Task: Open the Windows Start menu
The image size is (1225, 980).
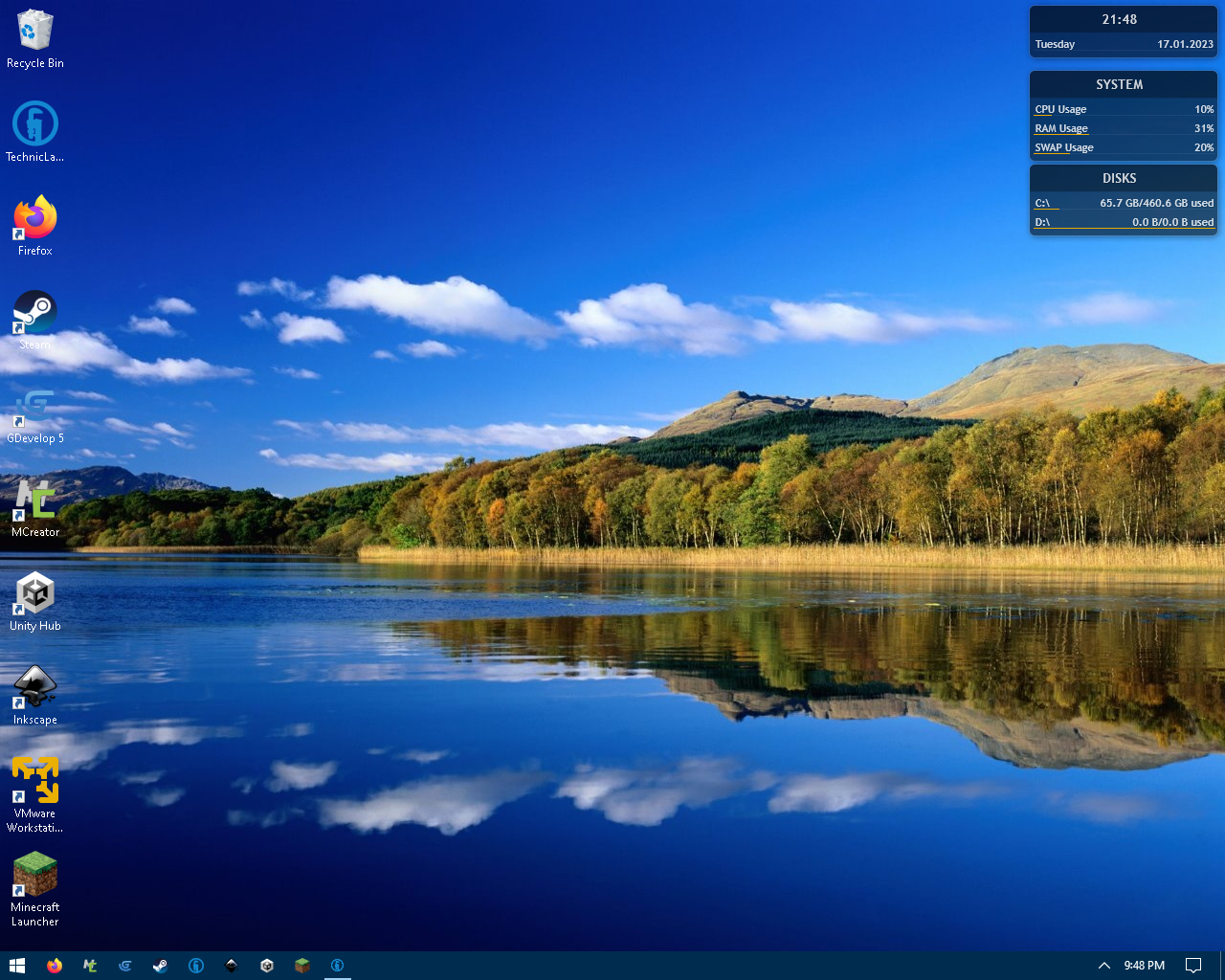Action: pyautogui.click(x=16, y=966)
